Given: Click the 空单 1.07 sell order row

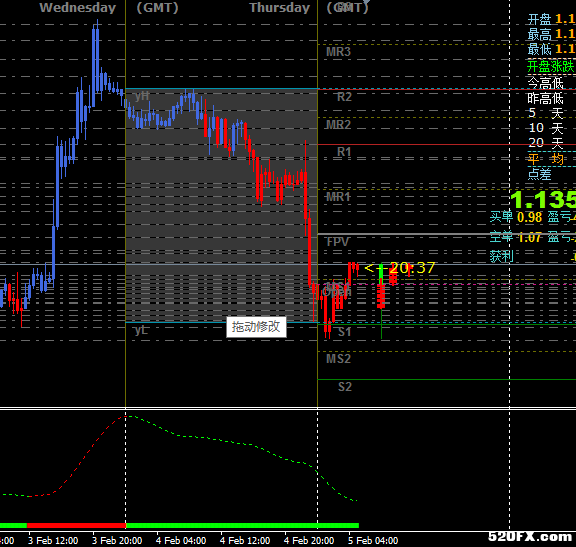Looking at the screenshot, I should click(x=533, y=237).
